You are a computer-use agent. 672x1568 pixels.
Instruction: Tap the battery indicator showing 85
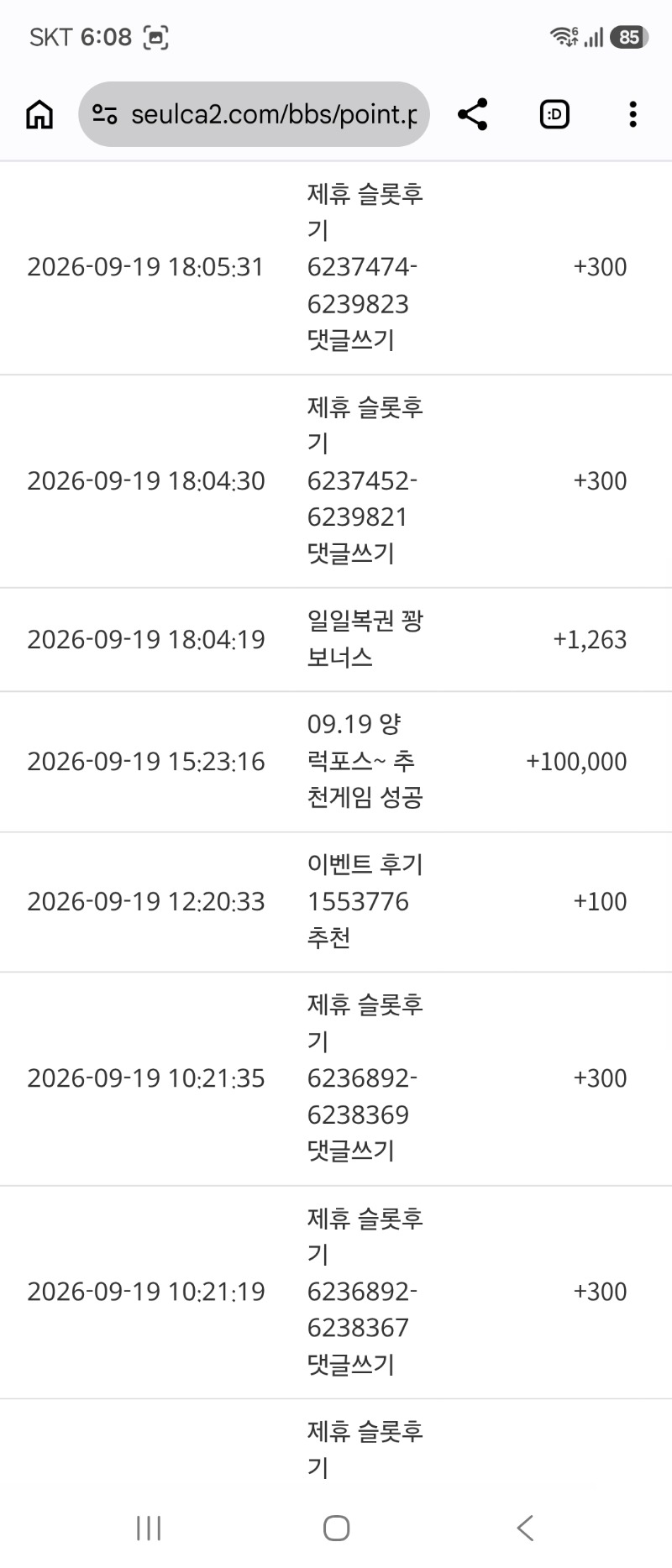(x=629, y=37)
